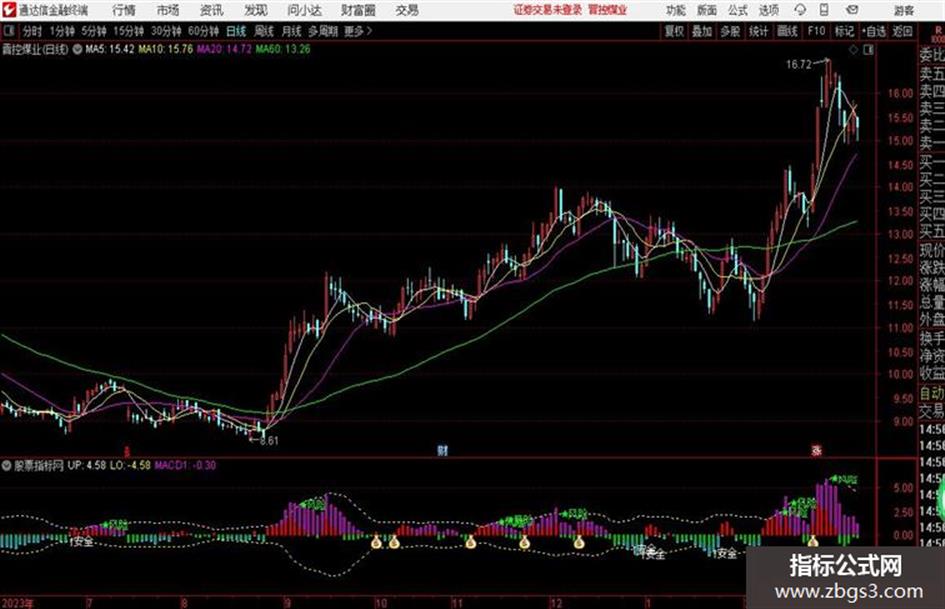This screenshot has height=609, width=945.
Task: Switch to the 30分钟 period
Action: pos(166,31)
